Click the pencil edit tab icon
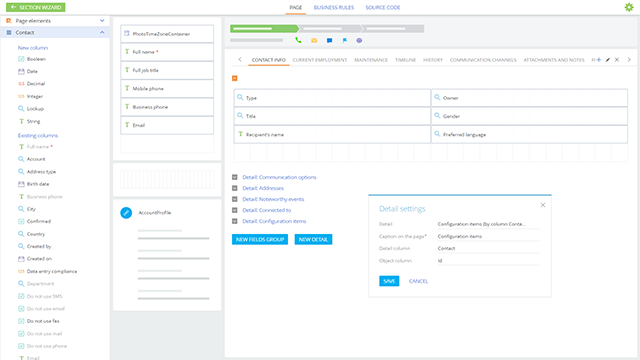 click(x=608, y=60)
